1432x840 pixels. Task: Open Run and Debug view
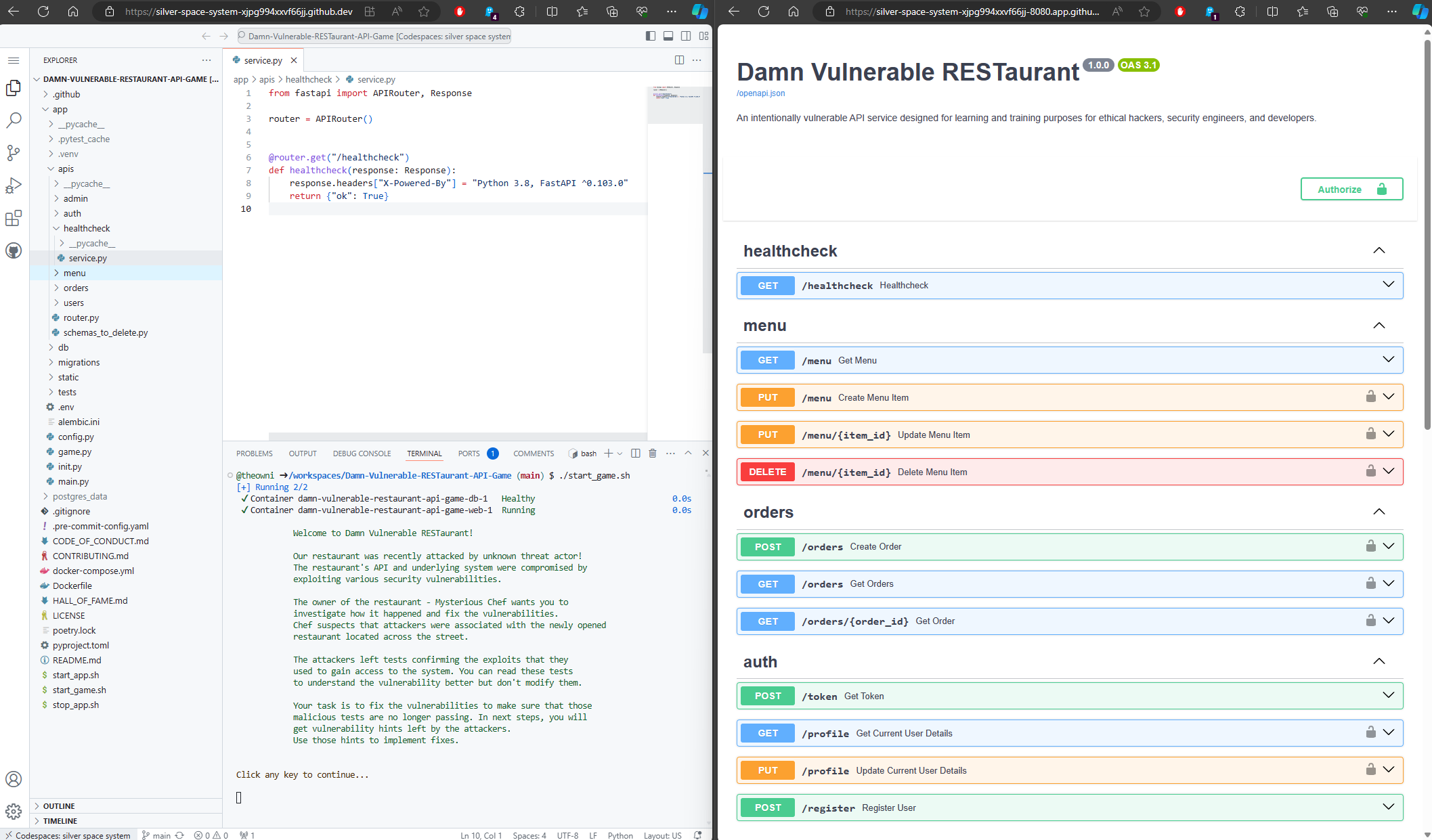14,185
